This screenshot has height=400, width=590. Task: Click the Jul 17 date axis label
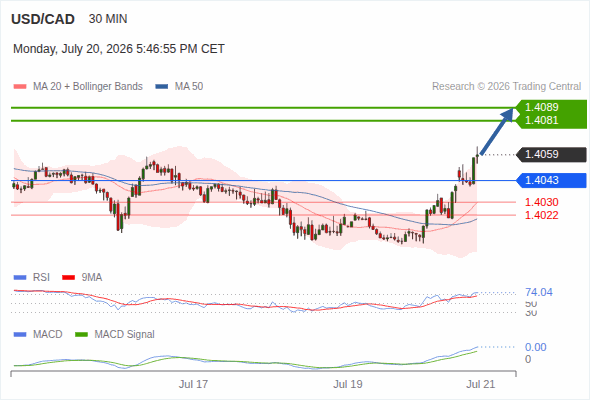[x=193, y=384]
